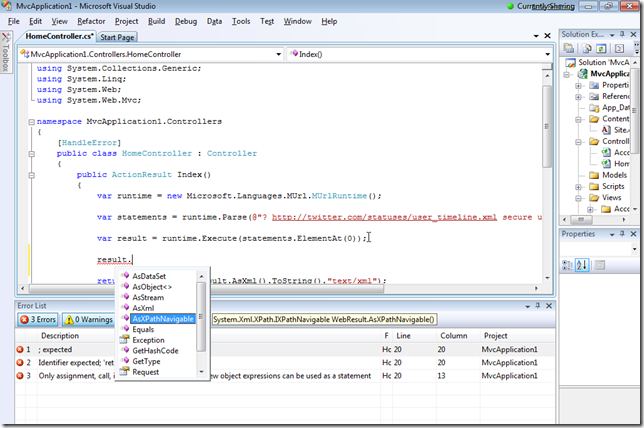Screen dimensions: 644x428
Task: Collapse the Controllers folder in Solution Explorer
Action: 578,142
